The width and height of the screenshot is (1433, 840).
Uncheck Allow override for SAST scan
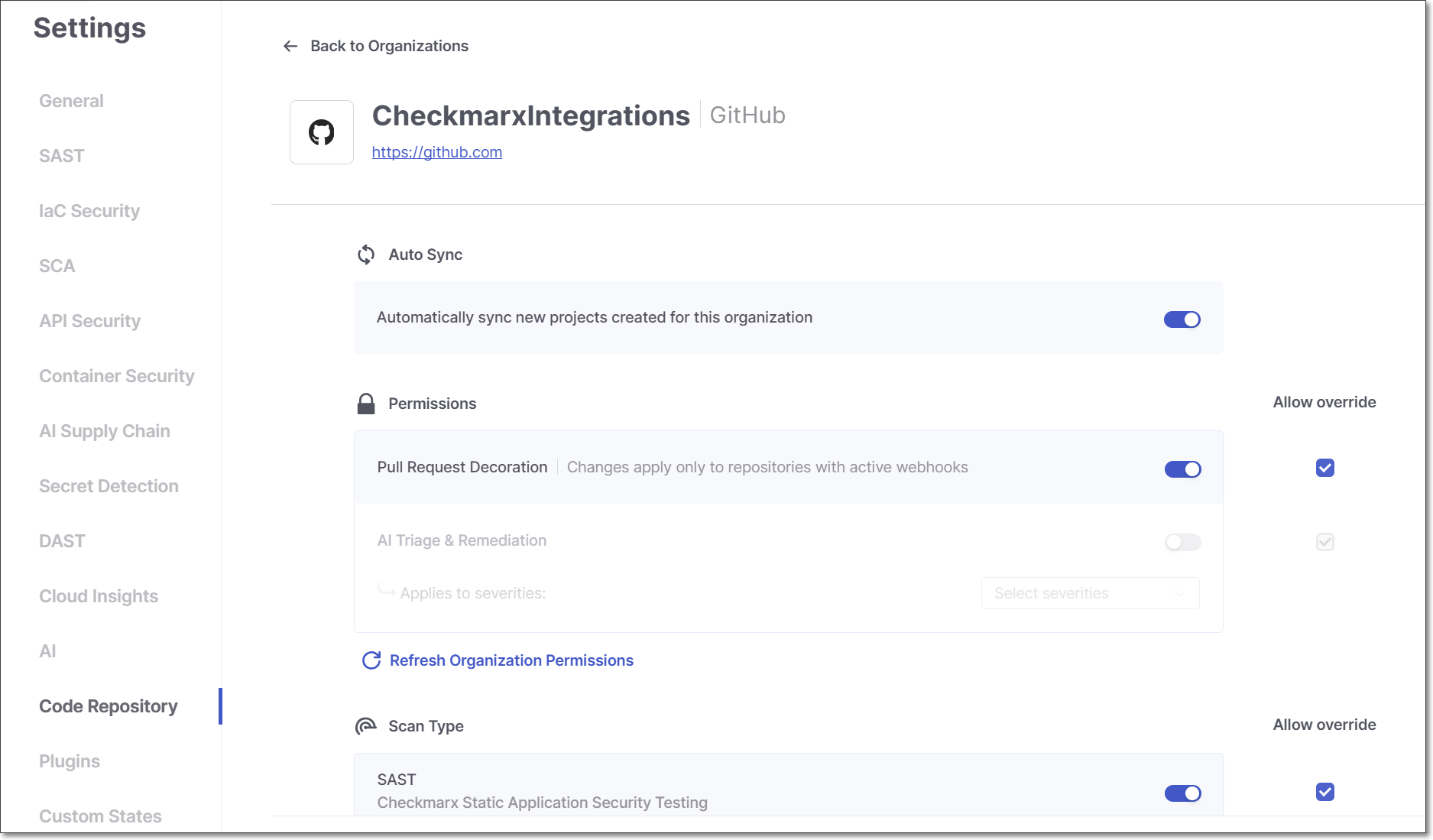[x=1325, y=792]
